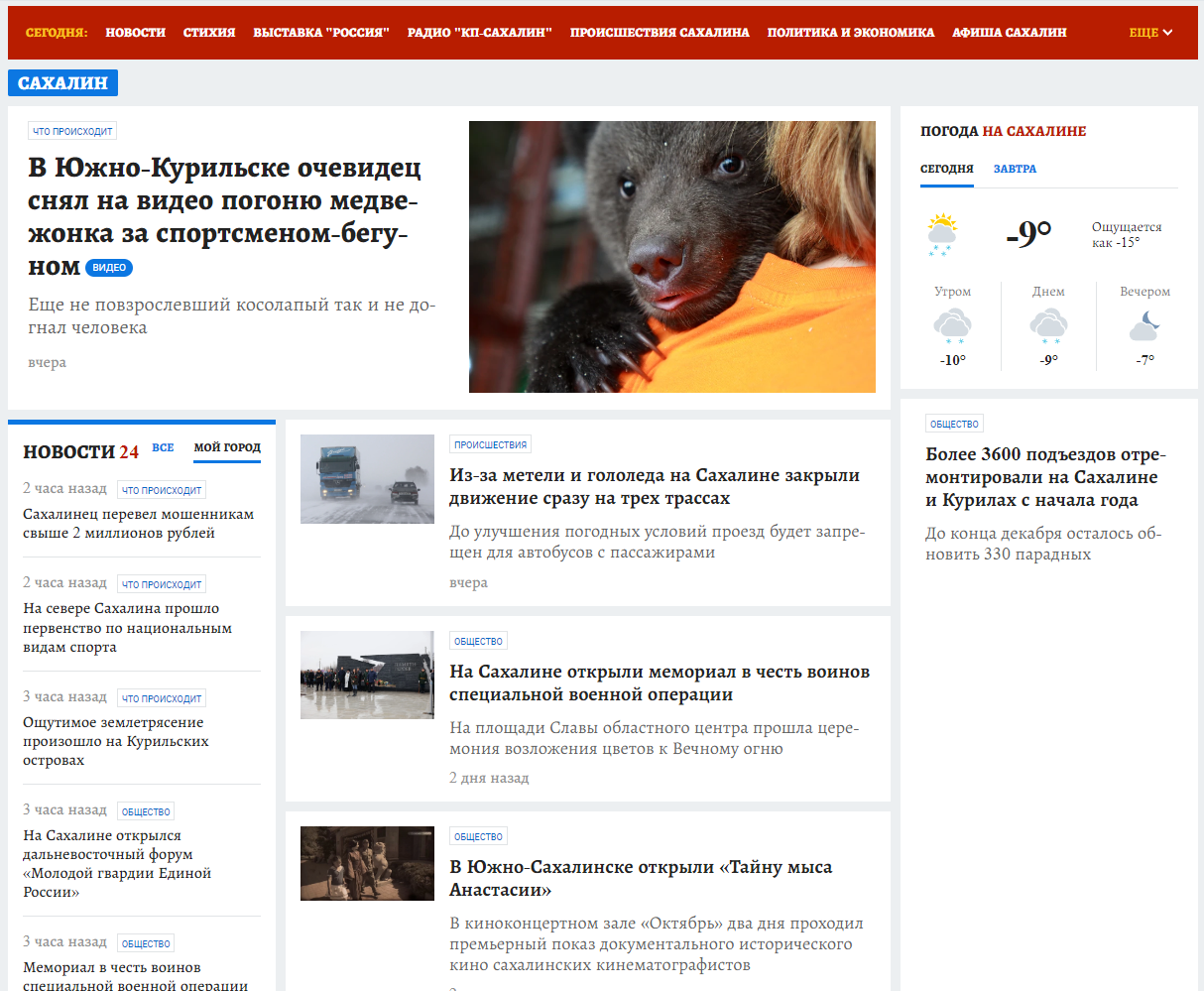Viewport: 1204px width, 991px height.
Task: Open ВЫСТАВКА "РОССИЯ" menu item
Action: (321, 33)
